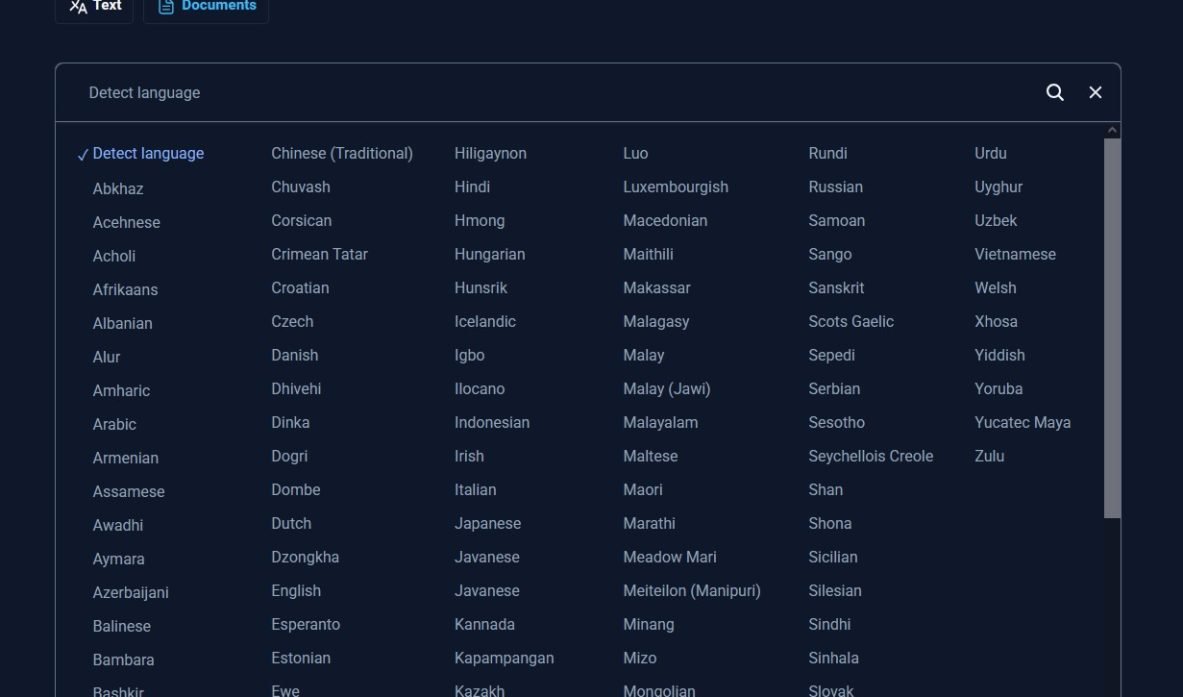
Task: Choose Meiteilon (Manipuri)
Action: point(692,591)
